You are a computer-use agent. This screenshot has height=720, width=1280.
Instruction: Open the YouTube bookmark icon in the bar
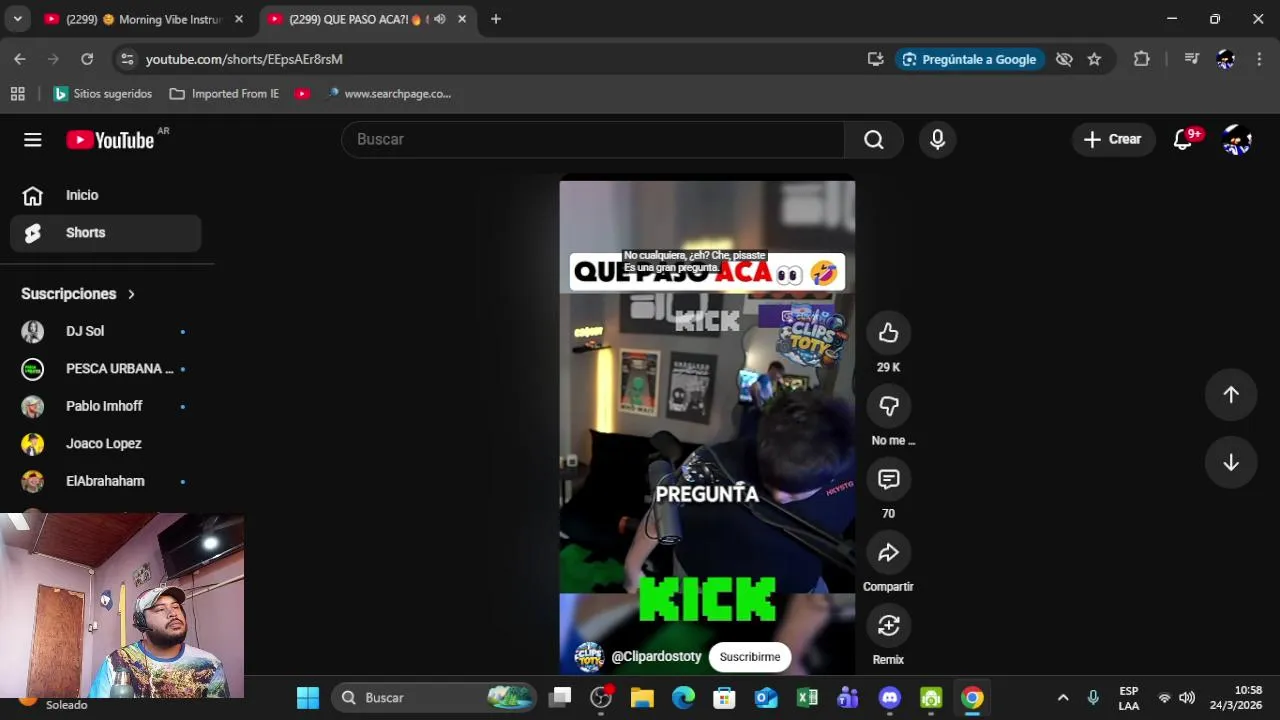(302, 94)
